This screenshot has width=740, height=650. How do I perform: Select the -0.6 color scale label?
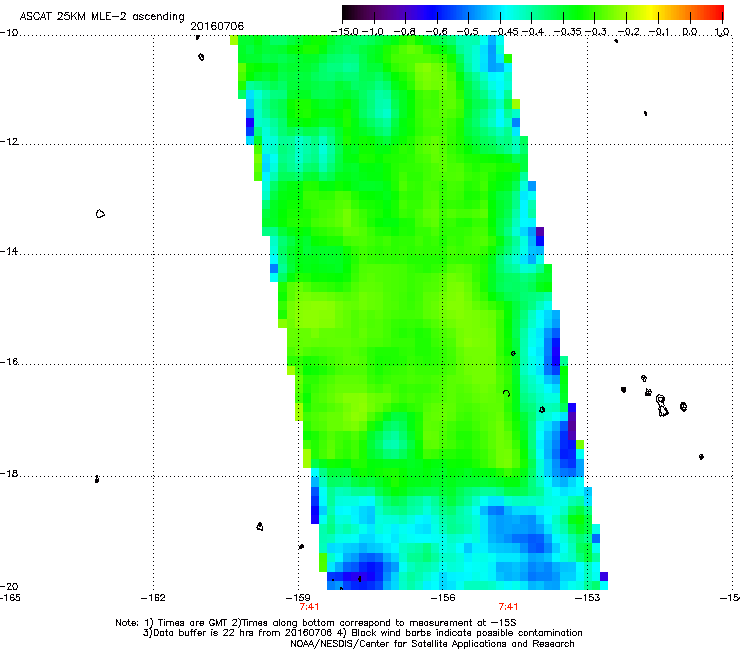tap(437, 32)
